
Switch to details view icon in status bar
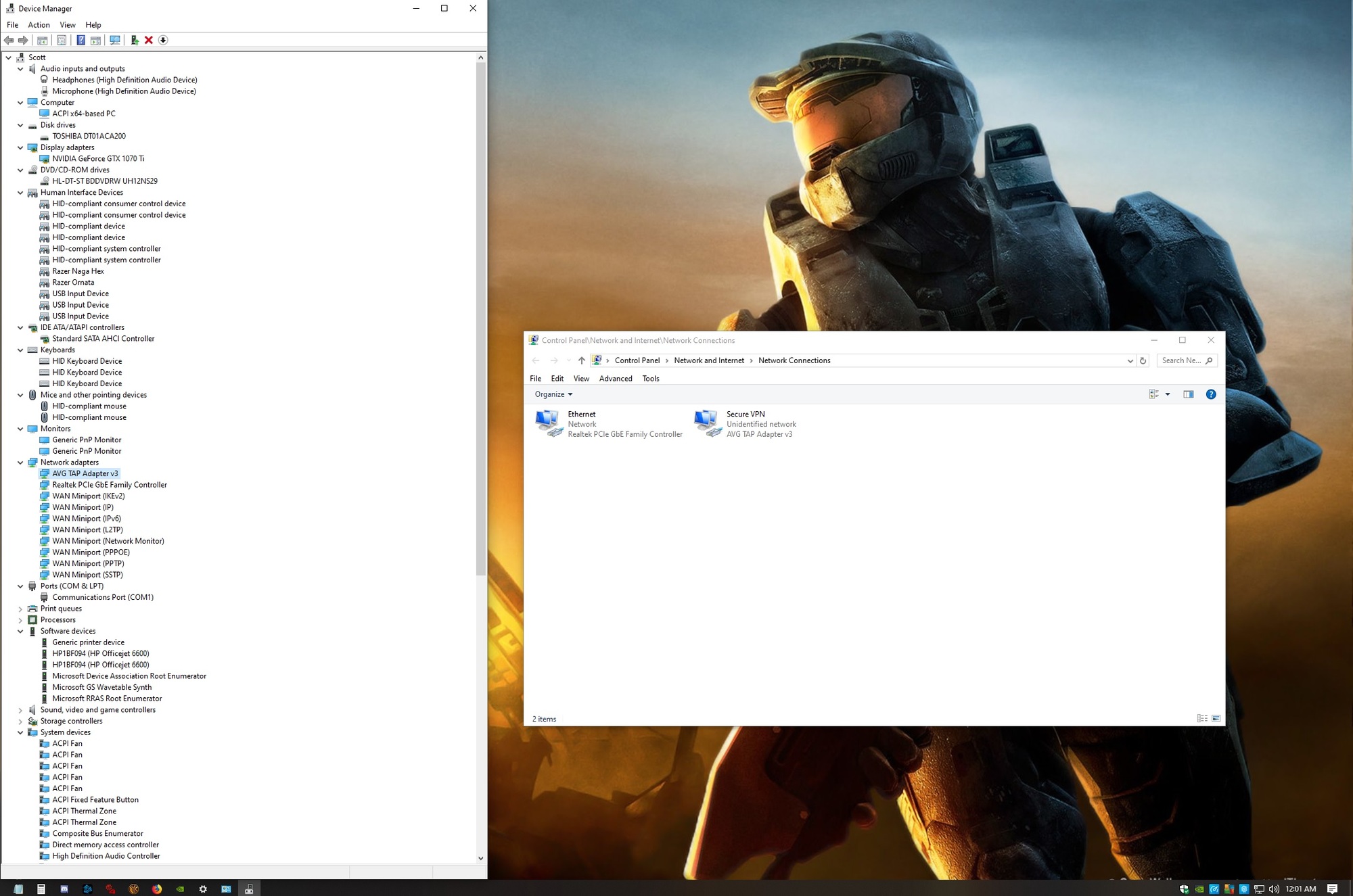tap(1202, 719)
